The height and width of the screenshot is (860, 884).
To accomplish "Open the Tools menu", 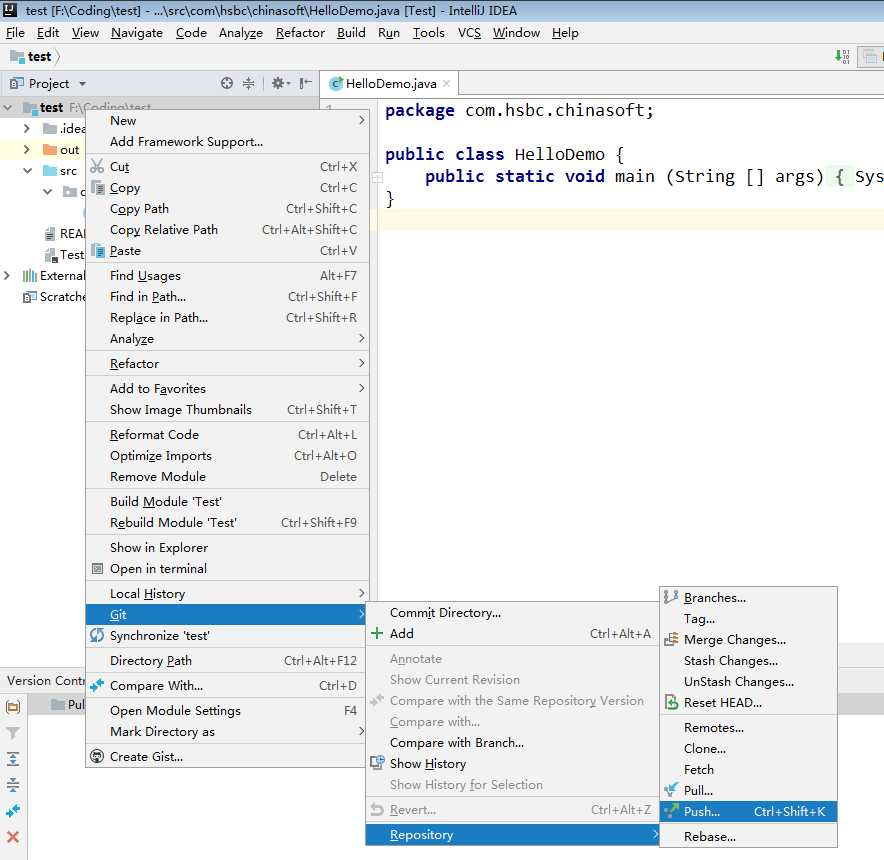I will (x=428, y=33).
